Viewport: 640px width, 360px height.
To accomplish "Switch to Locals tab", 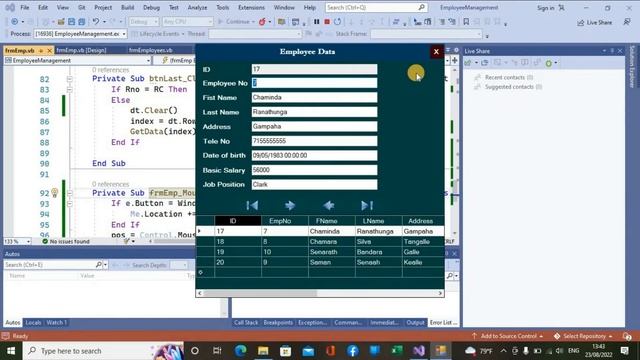I will tap(33, 322).
